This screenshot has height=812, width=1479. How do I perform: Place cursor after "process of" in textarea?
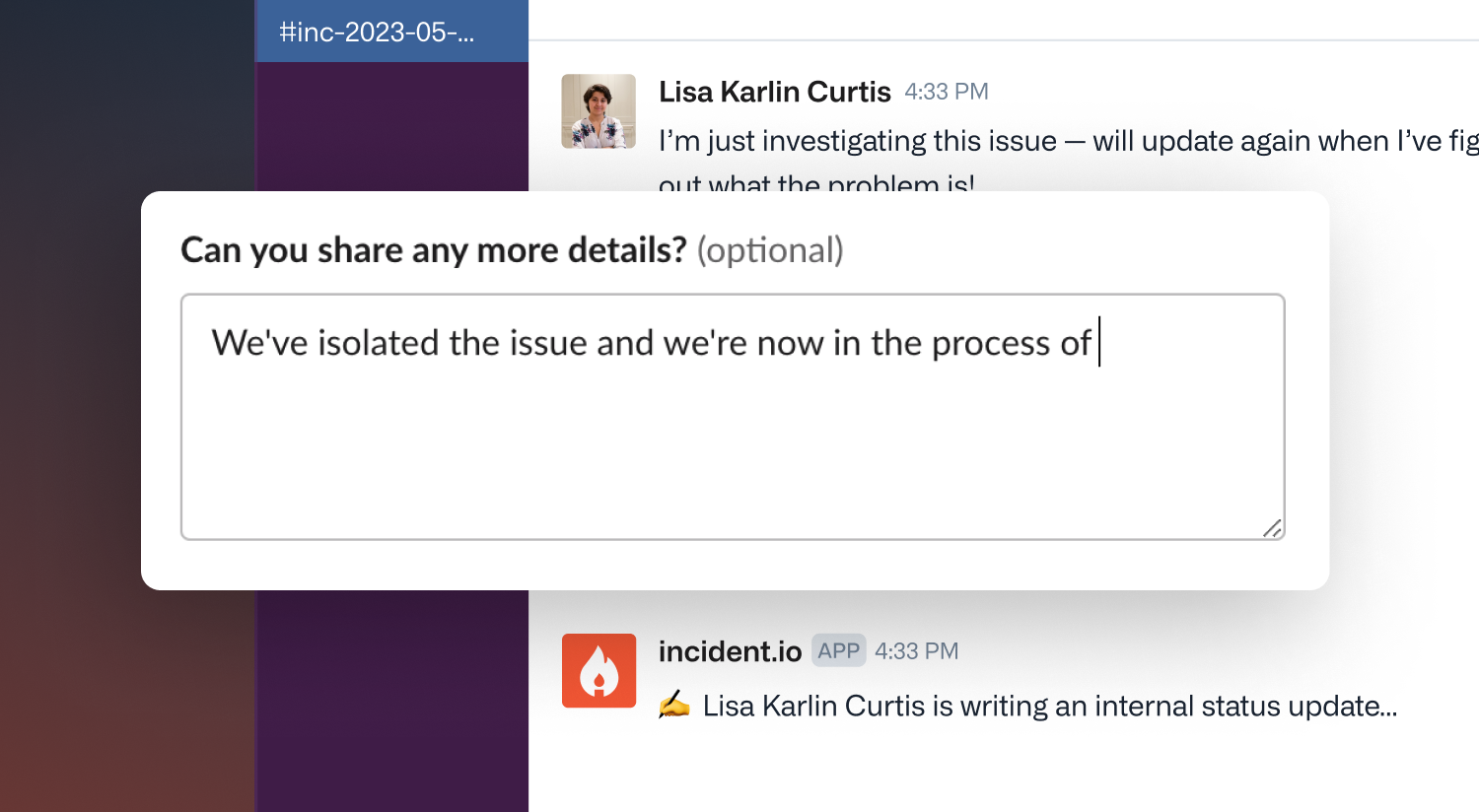coord(1096,343)
